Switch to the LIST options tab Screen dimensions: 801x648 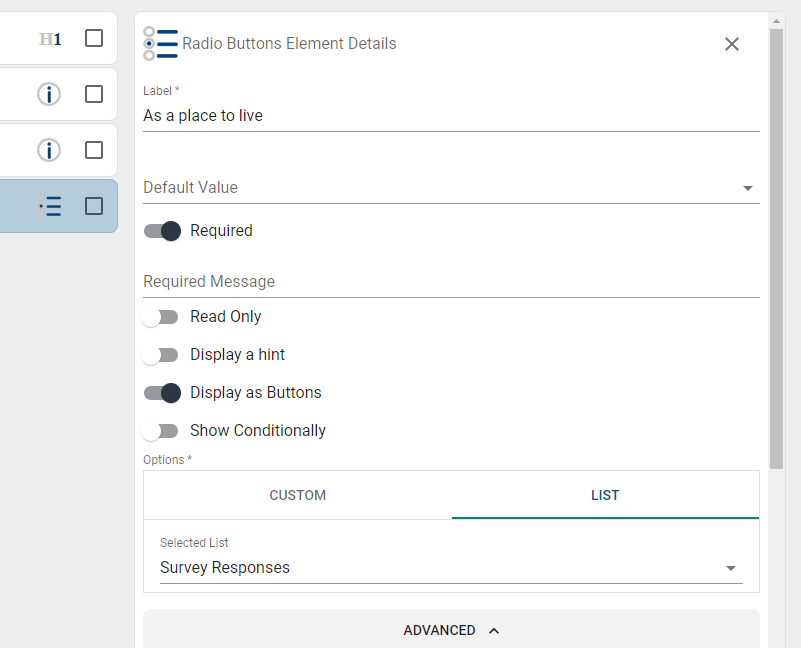[x=605, y=495]
